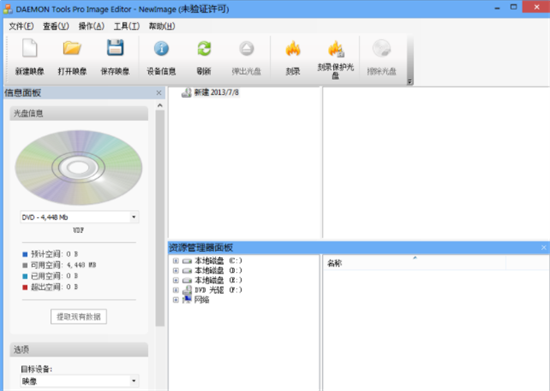
Task: Click the 目标设备: label
Action: 36,369
